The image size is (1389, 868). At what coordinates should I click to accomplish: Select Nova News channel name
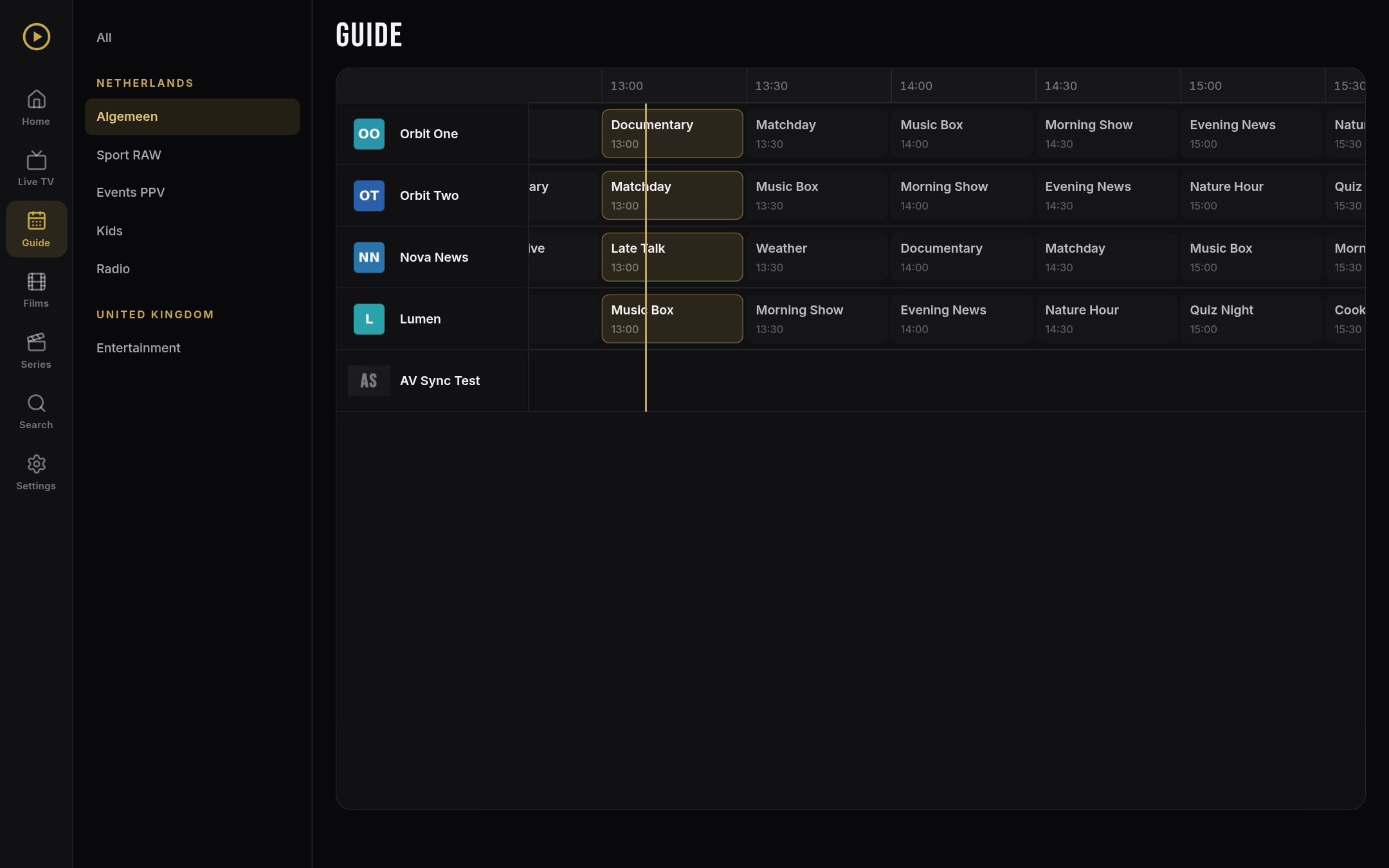434,257
